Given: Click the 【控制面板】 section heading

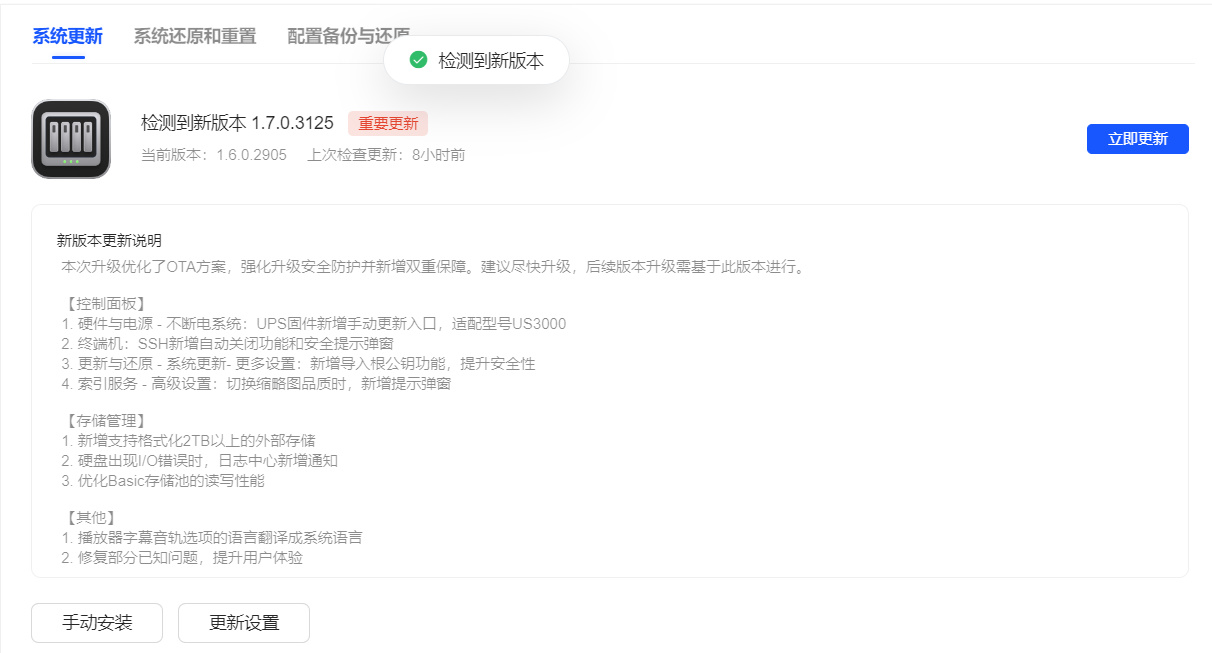Looking at the screenshot, I should coord(105,304).
